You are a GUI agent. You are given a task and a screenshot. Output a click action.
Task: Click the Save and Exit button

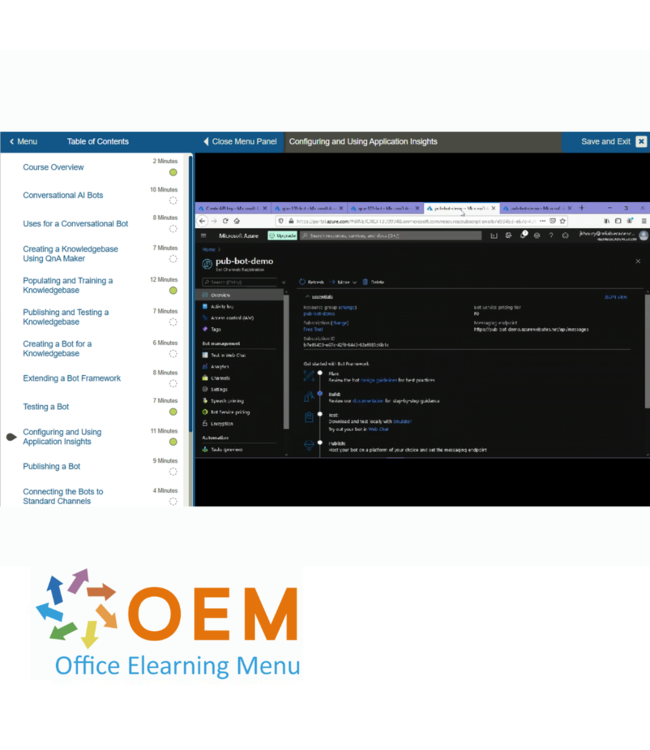click(606, 142)
